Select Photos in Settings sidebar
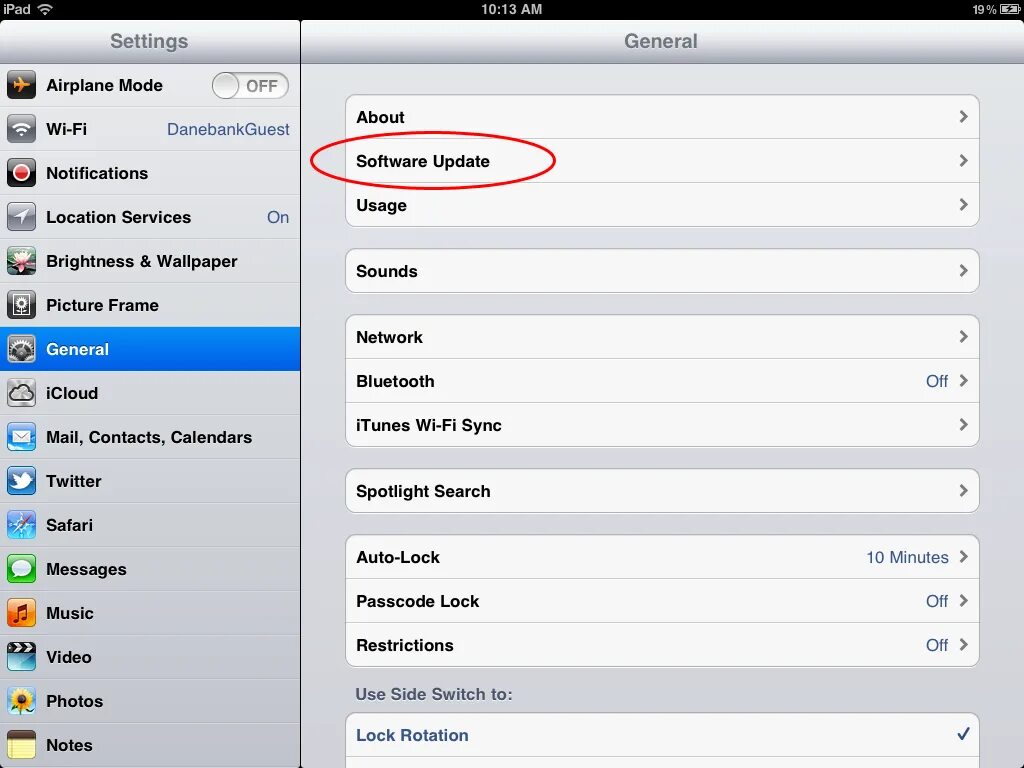This screenshot has height=768, width=1024. tap(150, 701)
